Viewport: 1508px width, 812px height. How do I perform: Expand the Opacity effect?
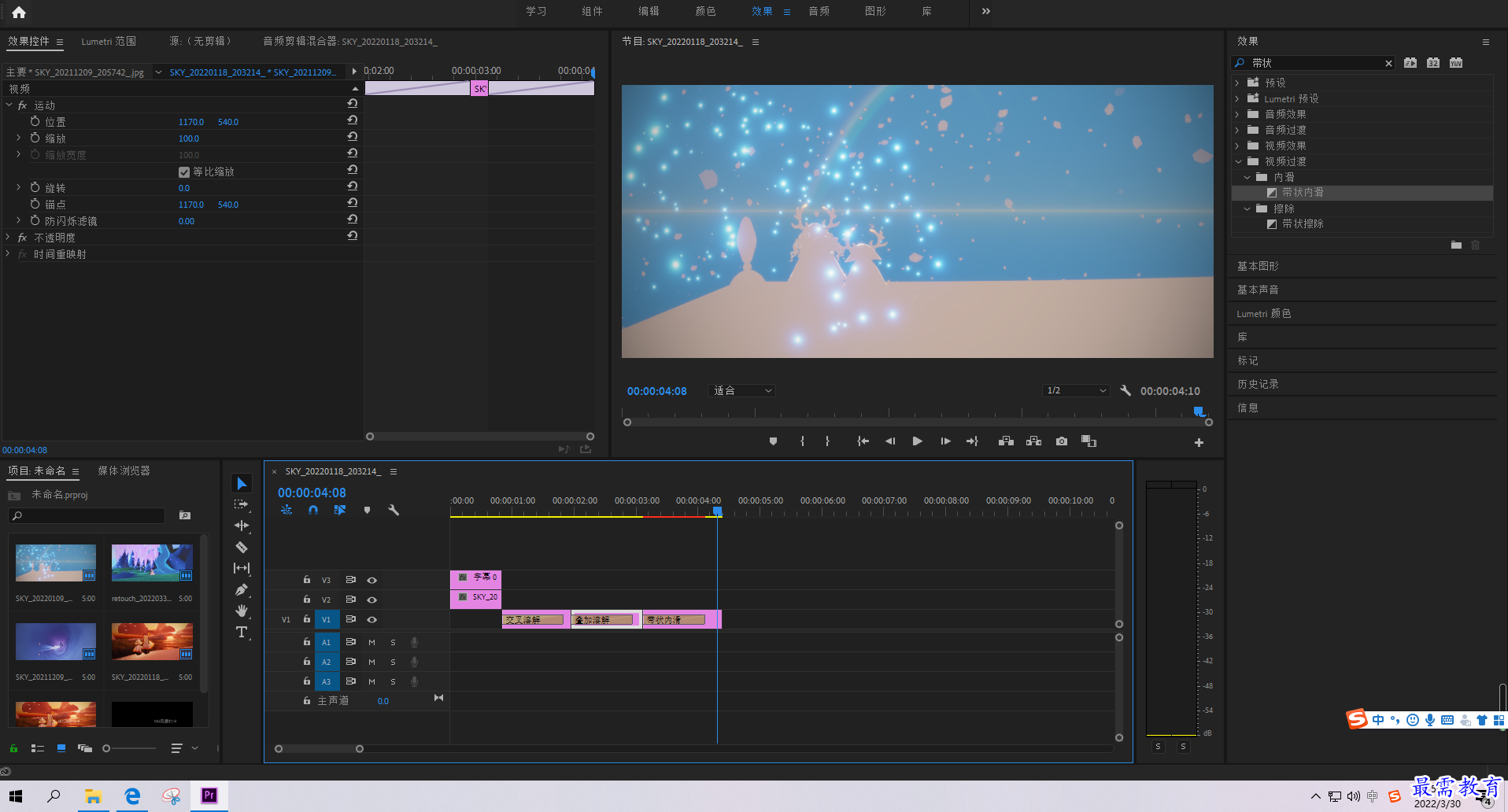[x=9, y=237]
